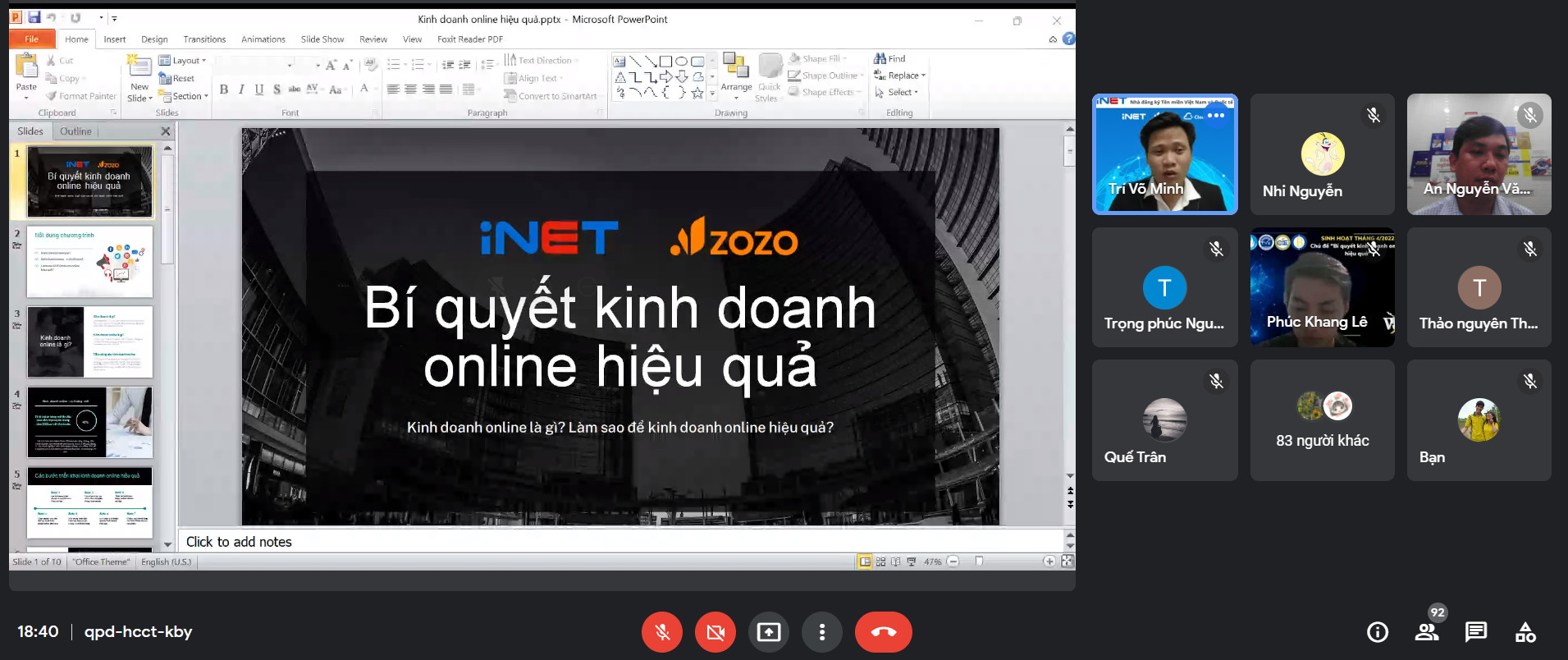Open more options in the Meet control bar

coord(822,632)
